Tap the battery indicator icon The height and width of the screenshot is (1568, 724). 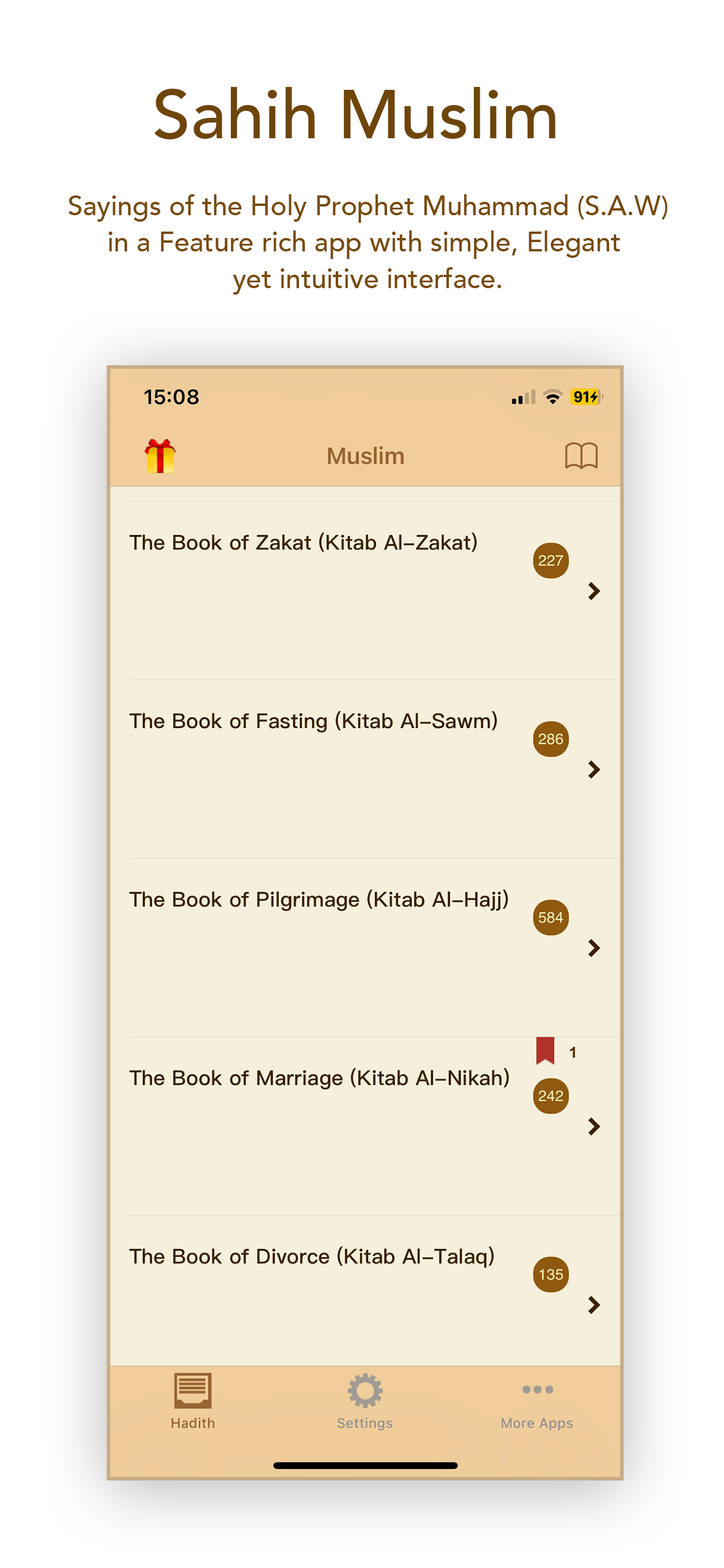(587, 397)
